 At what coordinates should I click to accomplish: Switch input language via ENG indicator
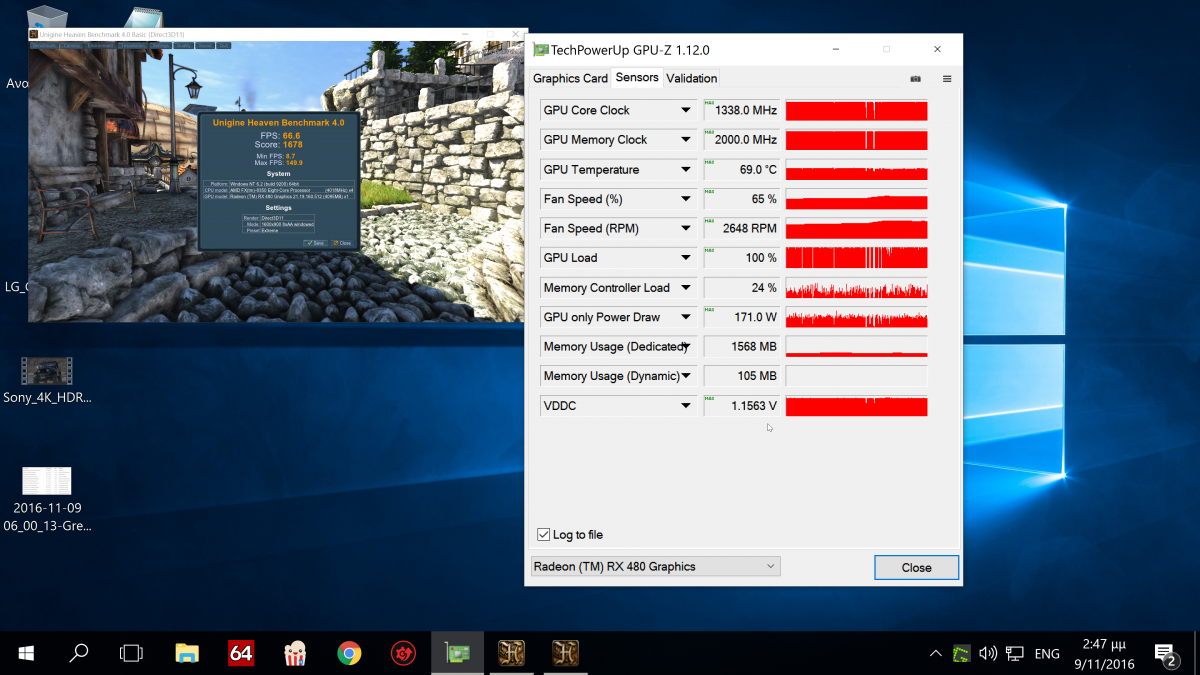coord(1047,654)
